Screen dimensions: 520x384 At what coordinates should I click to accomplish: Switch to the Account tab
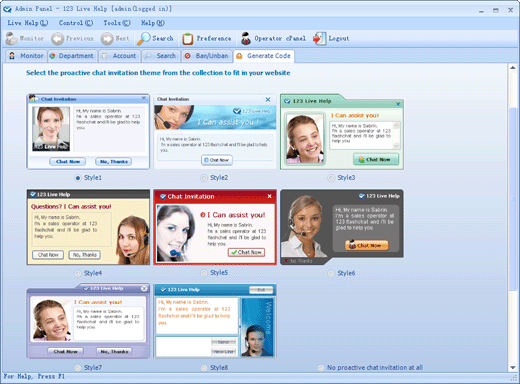[120, 56]
